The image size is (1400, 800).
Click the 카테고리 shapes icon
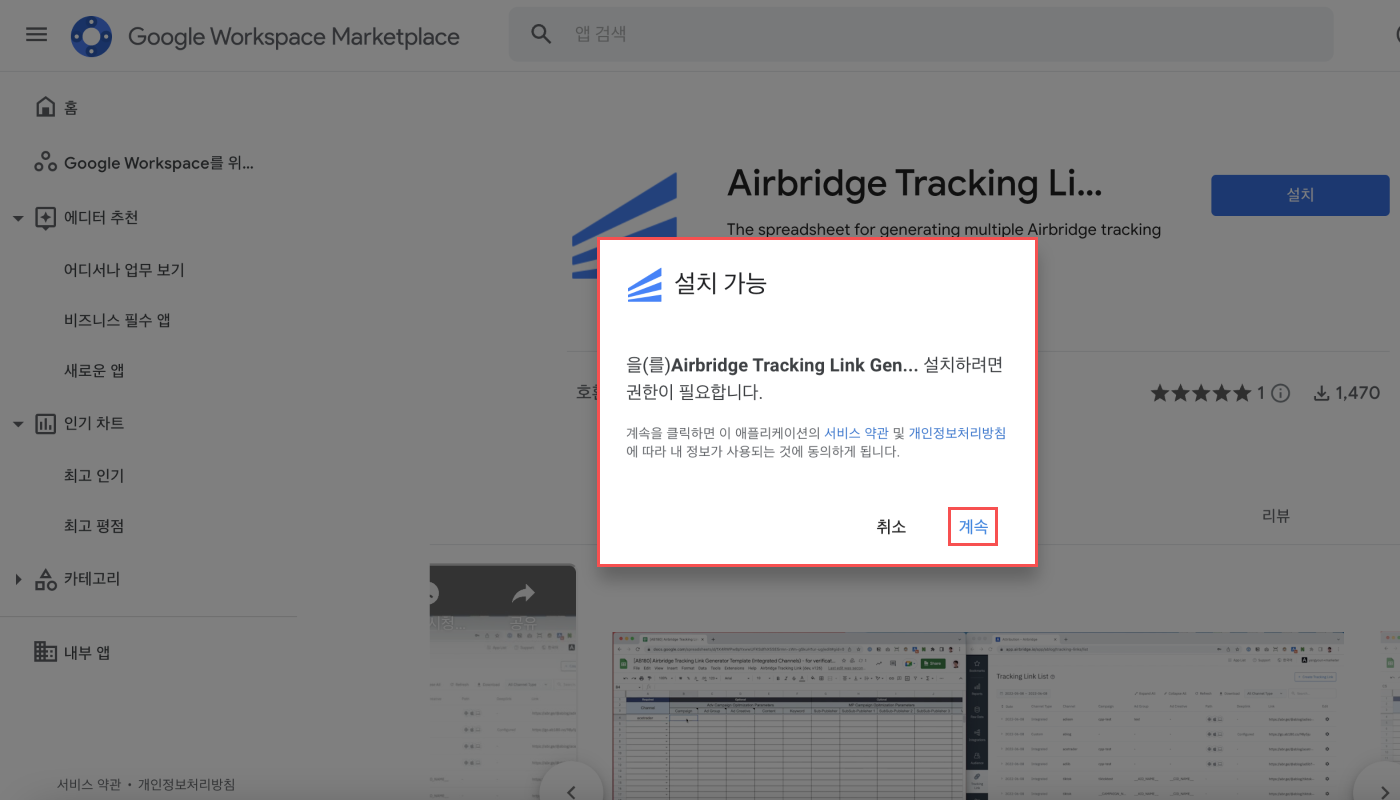(45, 579)
